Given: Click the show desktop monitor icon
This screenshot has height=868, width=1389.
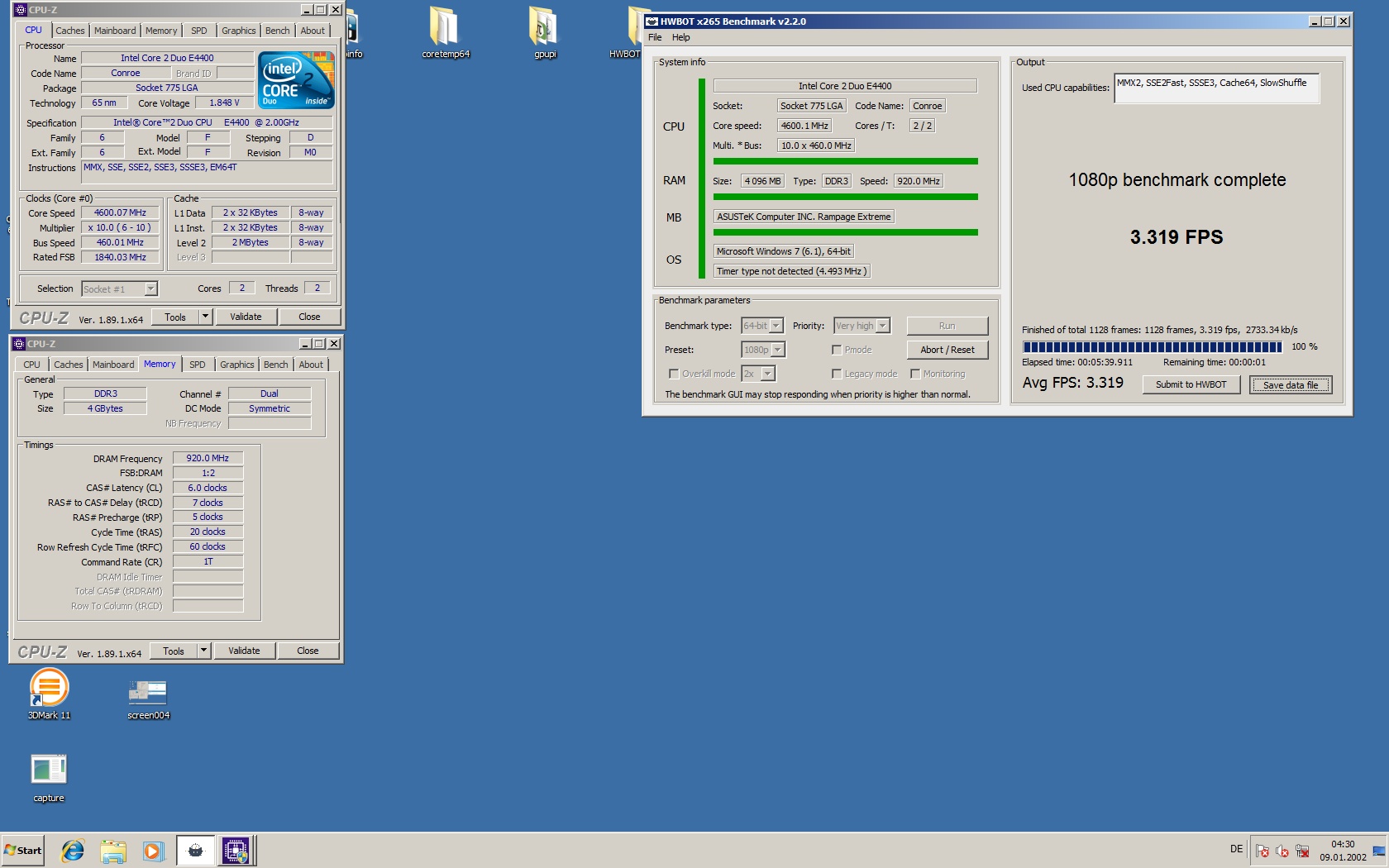Looking at the screenshot, I should 1379,851.
